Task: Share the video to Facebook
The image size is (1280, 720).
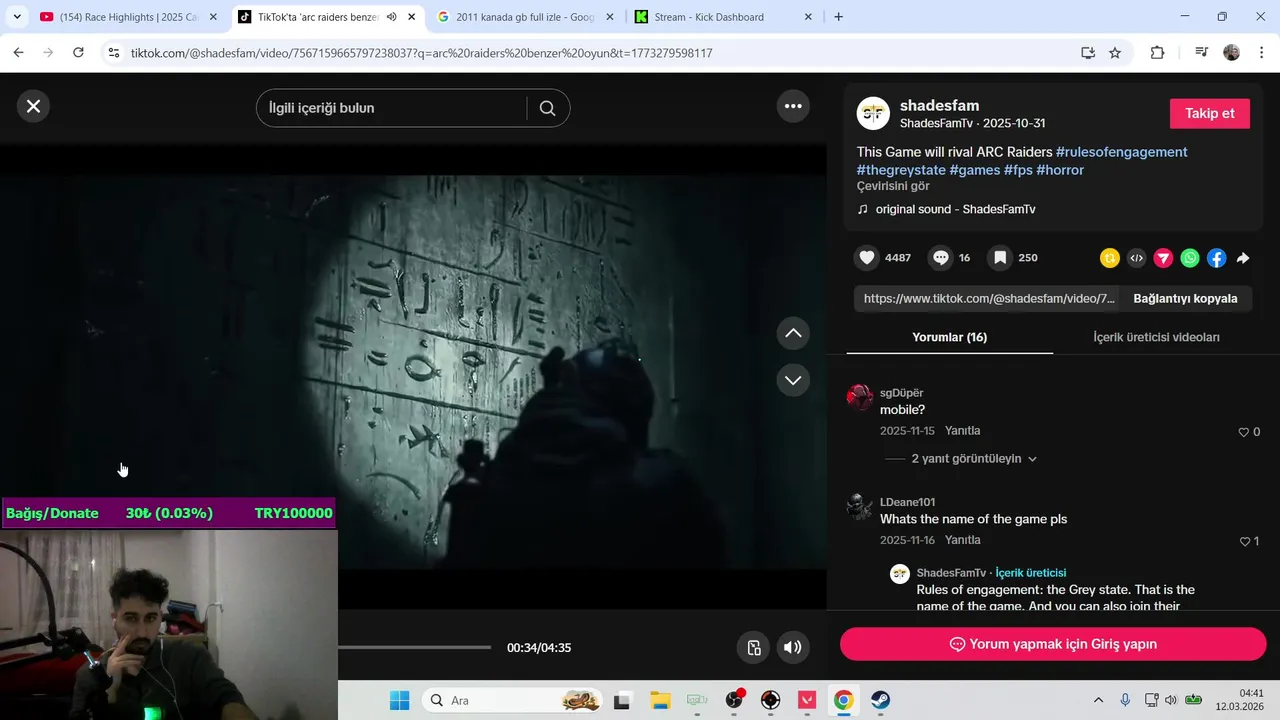Action: (x=1216, y=258)
